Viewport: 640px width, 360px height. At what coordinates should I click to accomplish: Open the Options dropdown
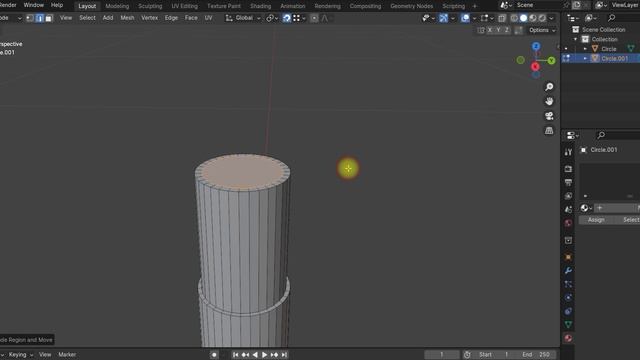542,30
